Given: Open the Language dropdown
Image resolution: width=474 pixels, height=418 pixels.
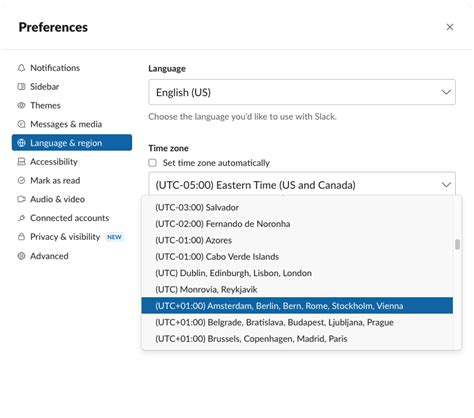Looking at the screenshot, I should click(x=302, y=92).
